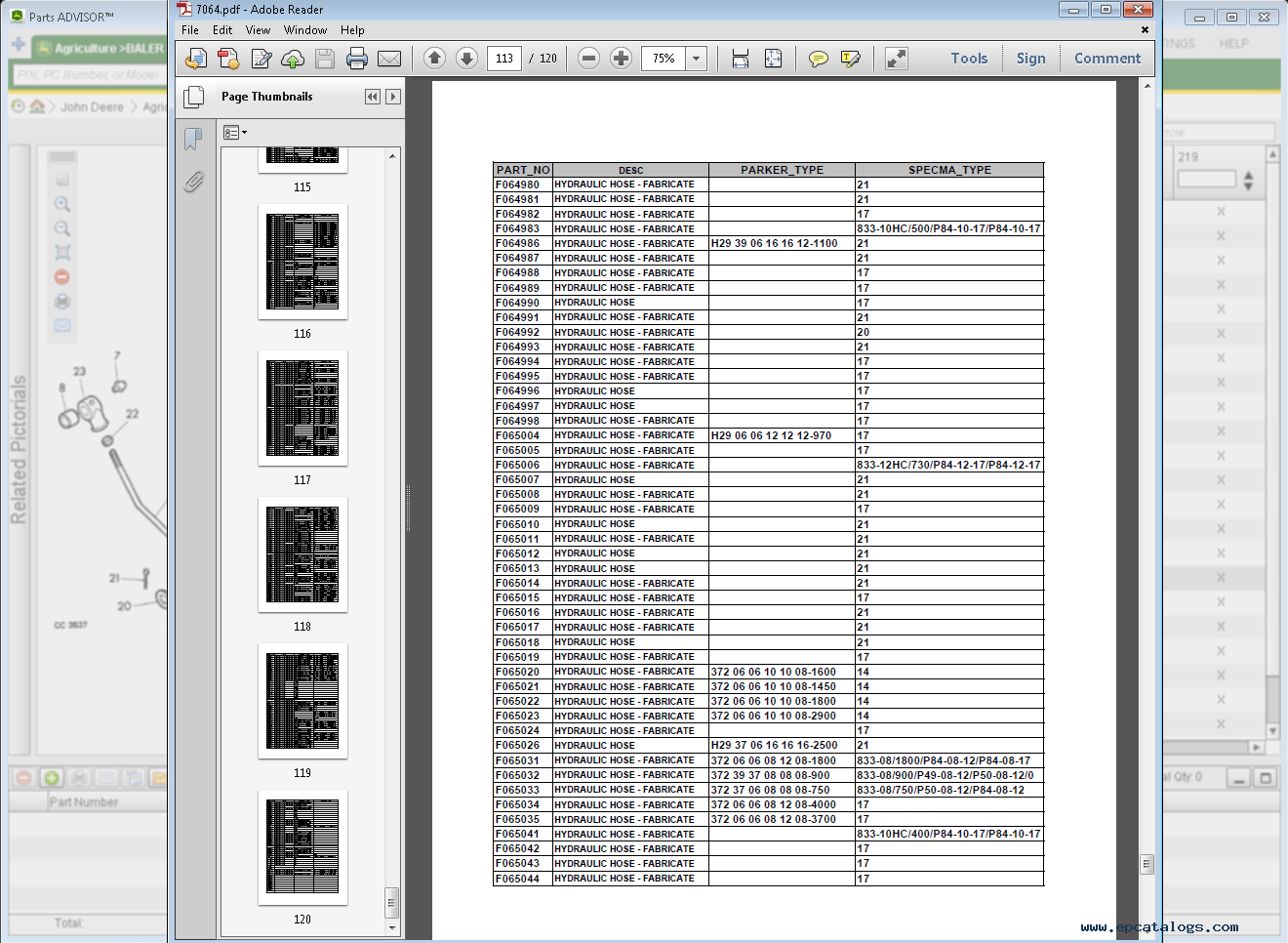This screenshot has width=1288, height=943.
Task: Click the email envelope toolbar icon
Action: 389,59
